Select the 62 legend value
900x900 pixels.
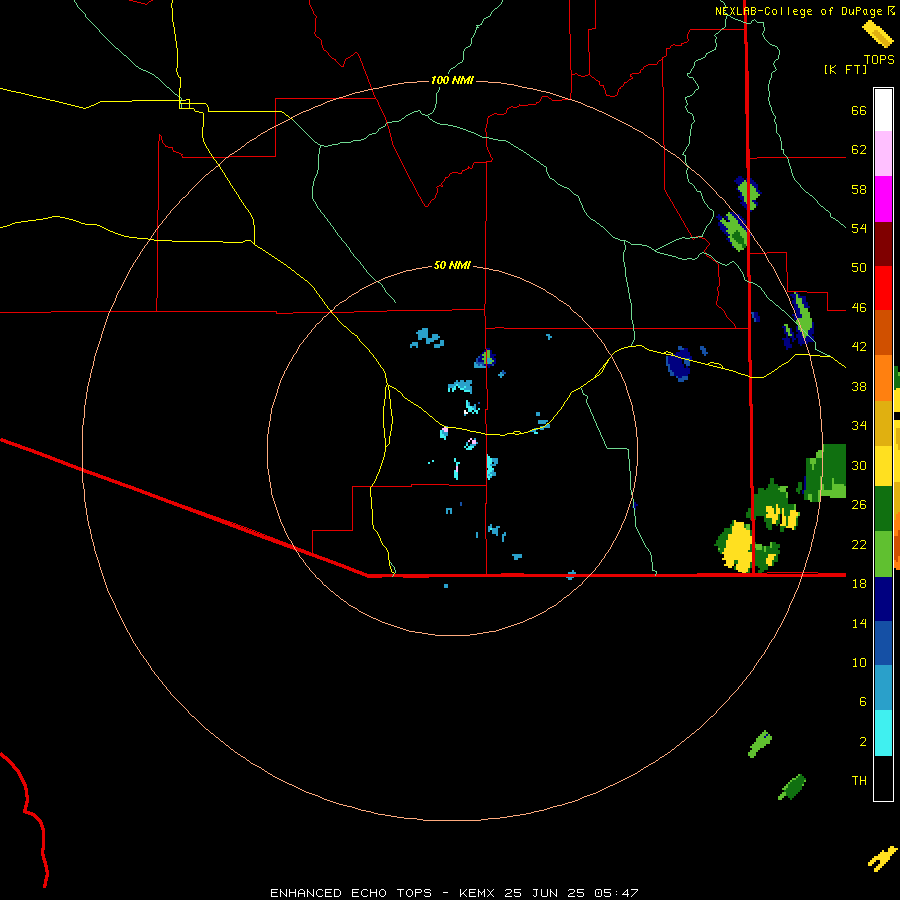[x=859, y=150]
